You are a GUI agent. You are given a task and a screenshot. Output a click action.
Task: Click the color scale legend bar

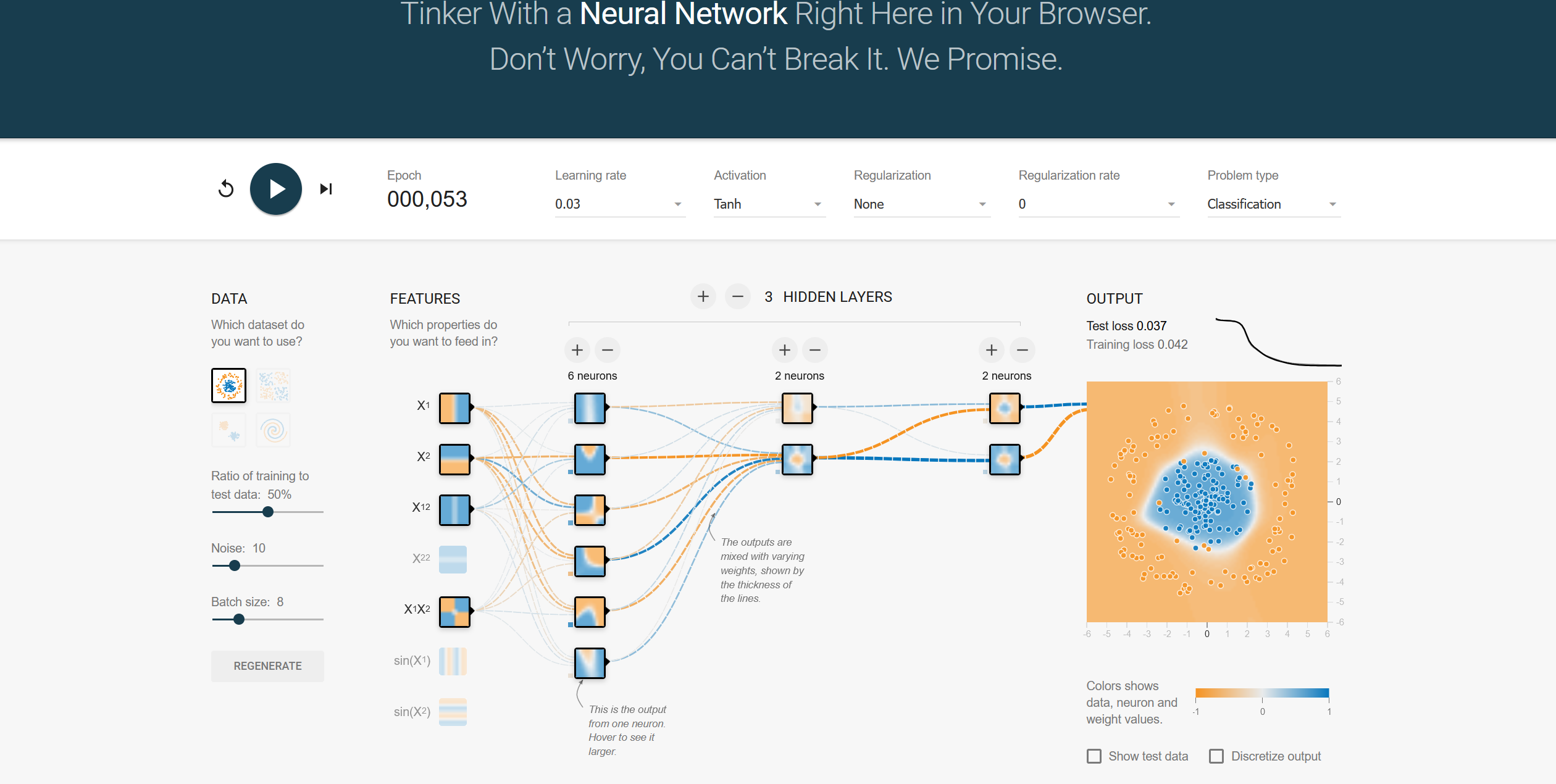1262,693
